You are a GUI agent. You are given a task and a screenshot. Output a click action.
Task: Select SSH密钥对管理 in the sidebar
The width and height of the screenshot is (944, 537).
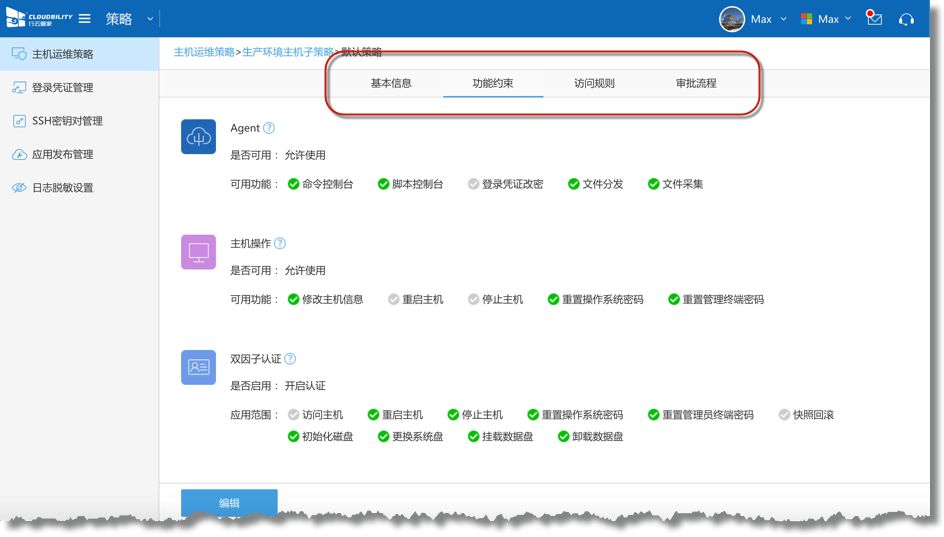click(x=67, y=121)
